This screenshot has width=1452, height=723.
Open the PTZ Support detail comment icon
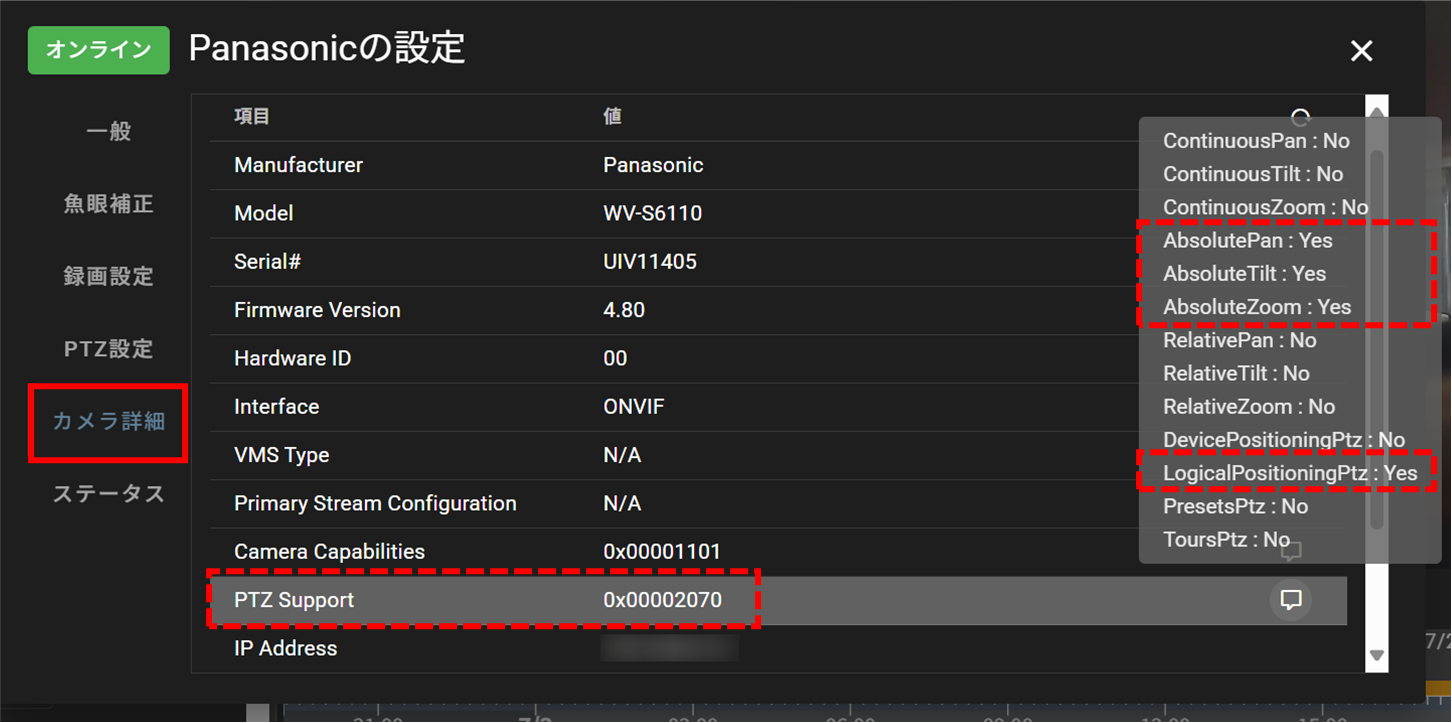[1291, 600]
